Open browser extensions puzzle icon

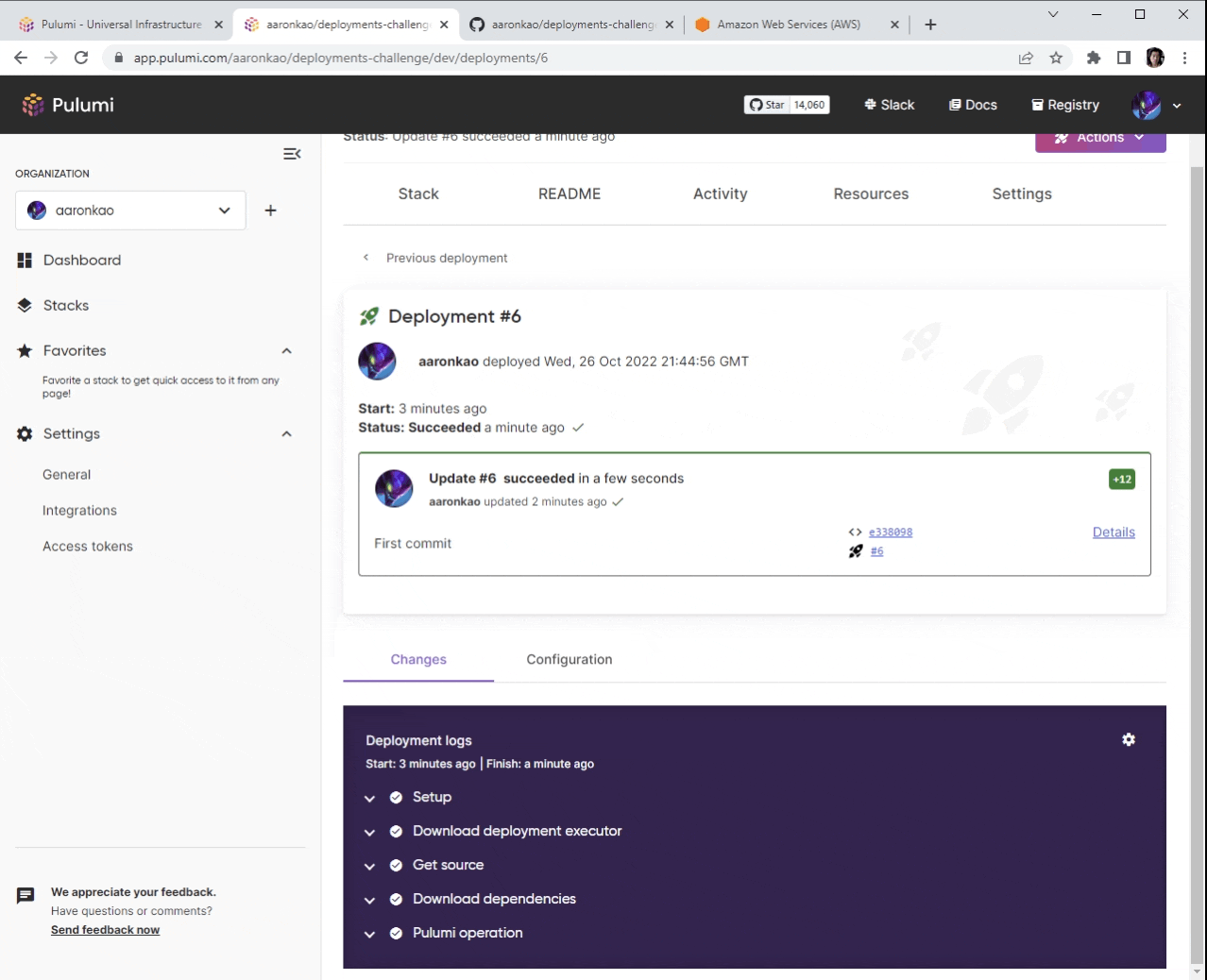point(1094,58)
